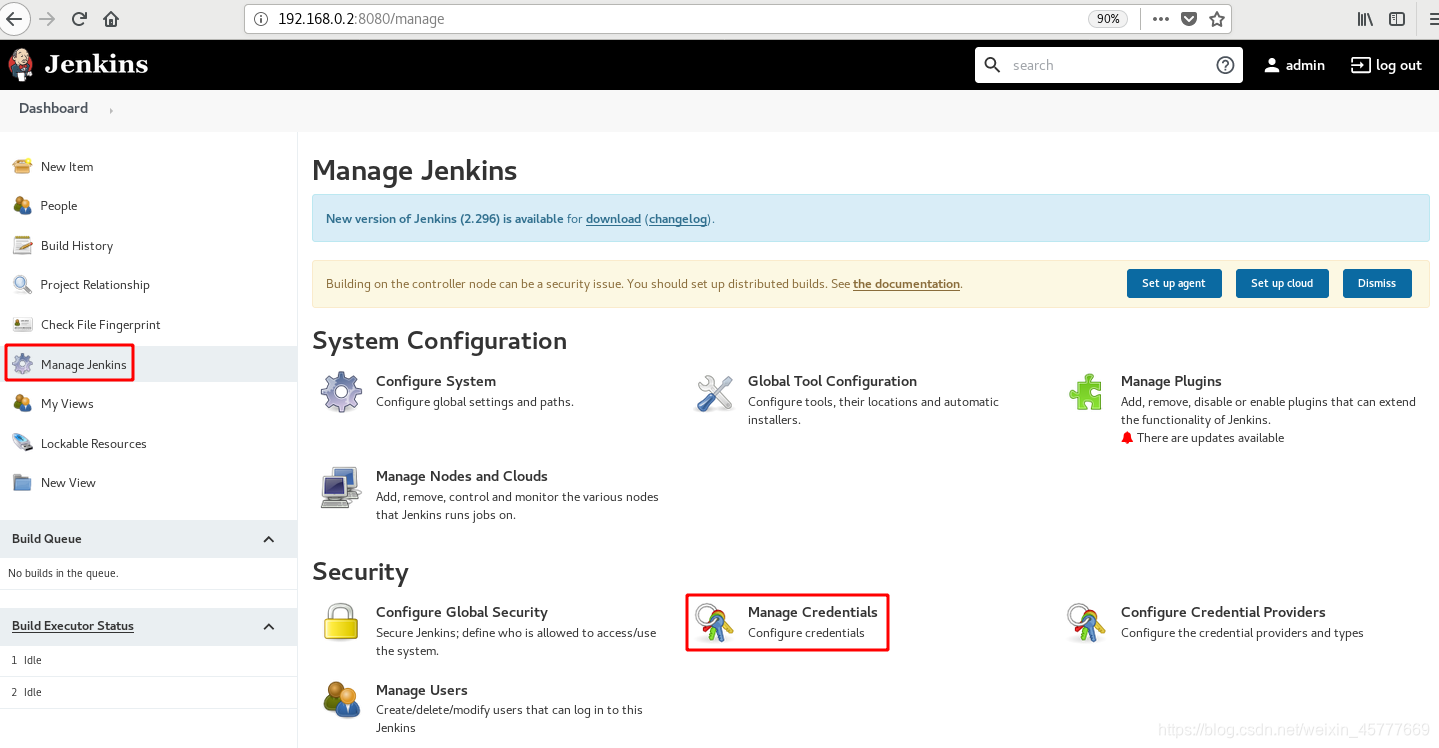This screenshot has width=1439, height=748.
Task: Click the Manage Users people icon
Action: tap(341, 700)
